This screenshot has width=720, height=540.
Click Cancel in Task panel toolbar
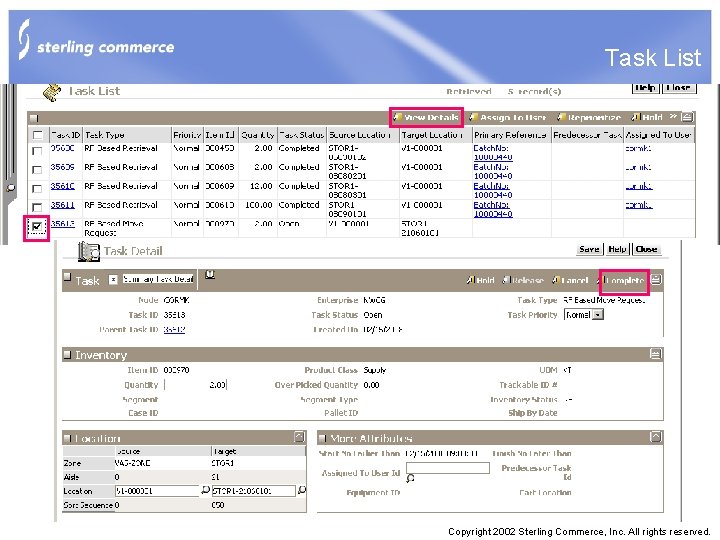[570, 280]
